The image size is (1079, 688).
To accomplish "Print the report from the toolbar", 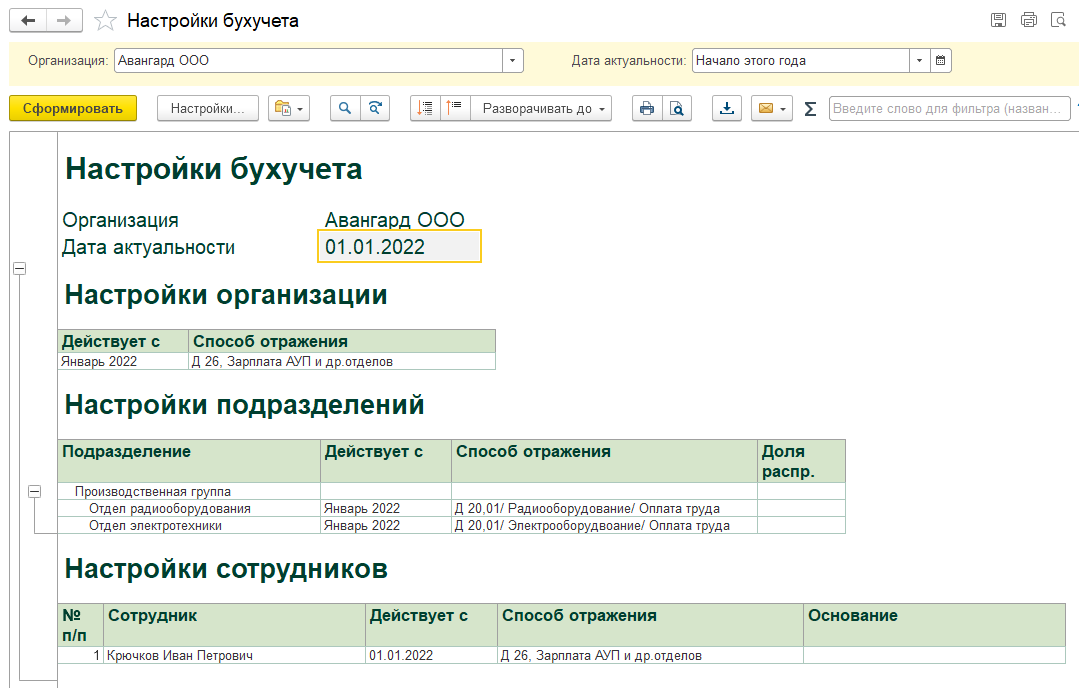I will pos(647,109).
